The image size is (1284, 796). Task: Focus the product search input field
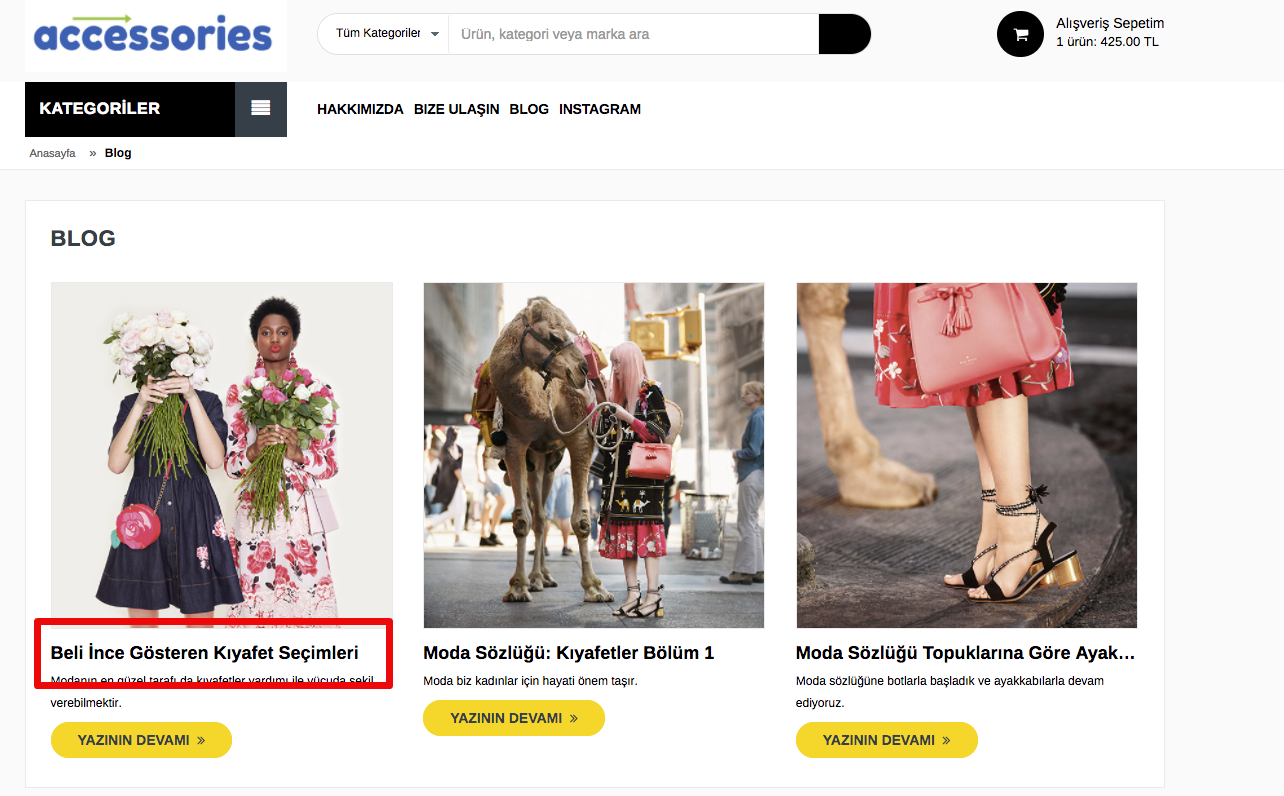(633, 34)
